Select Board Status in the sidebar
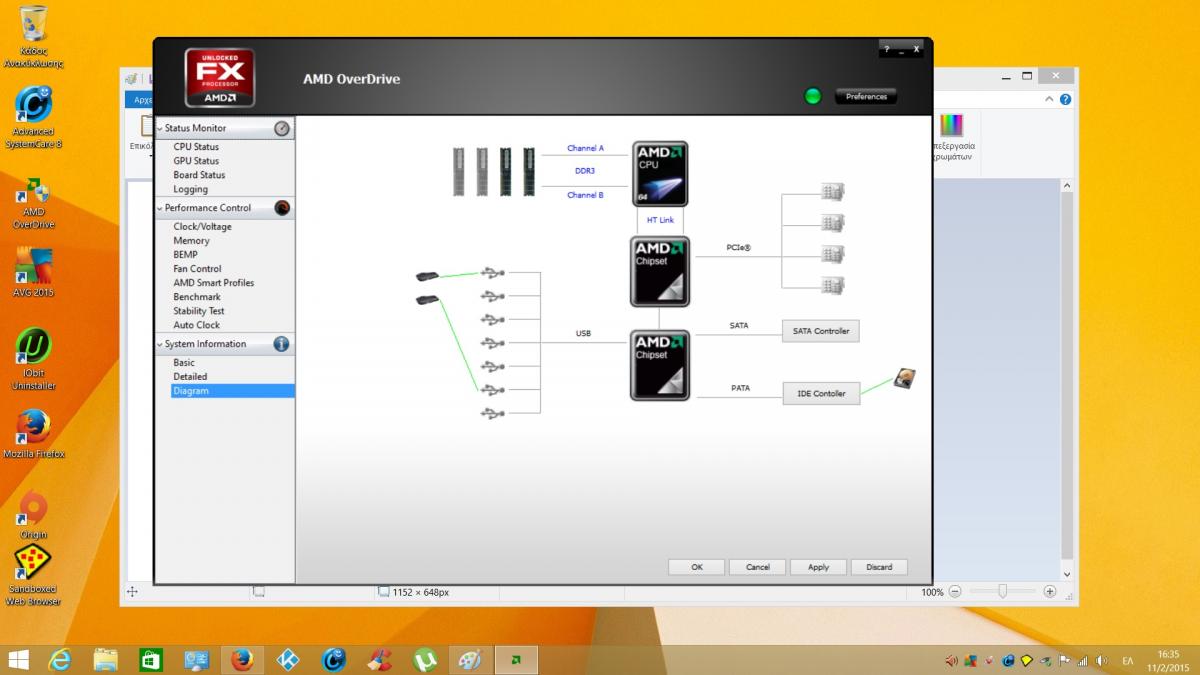The width and height of the screenshot is (1200, 675). [x=199, y=175]
